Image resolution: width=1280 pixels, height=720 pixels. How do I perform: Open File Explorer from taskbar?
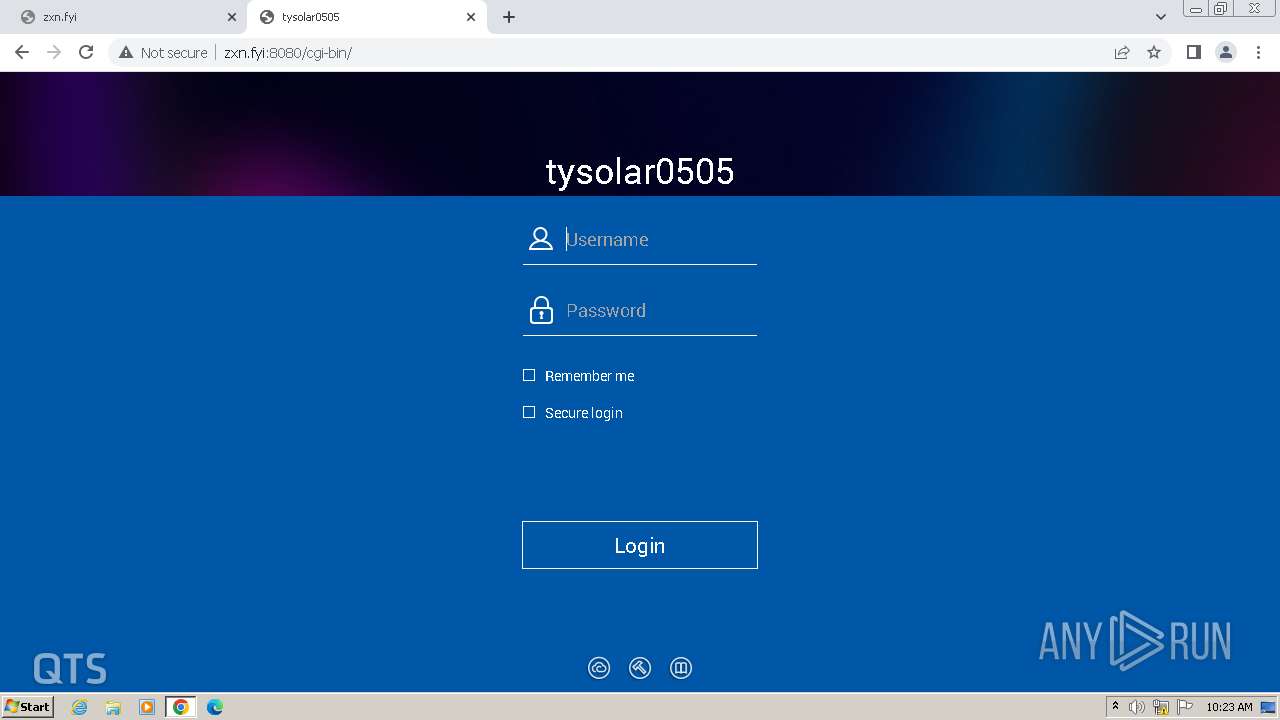[x=113, y=707]
